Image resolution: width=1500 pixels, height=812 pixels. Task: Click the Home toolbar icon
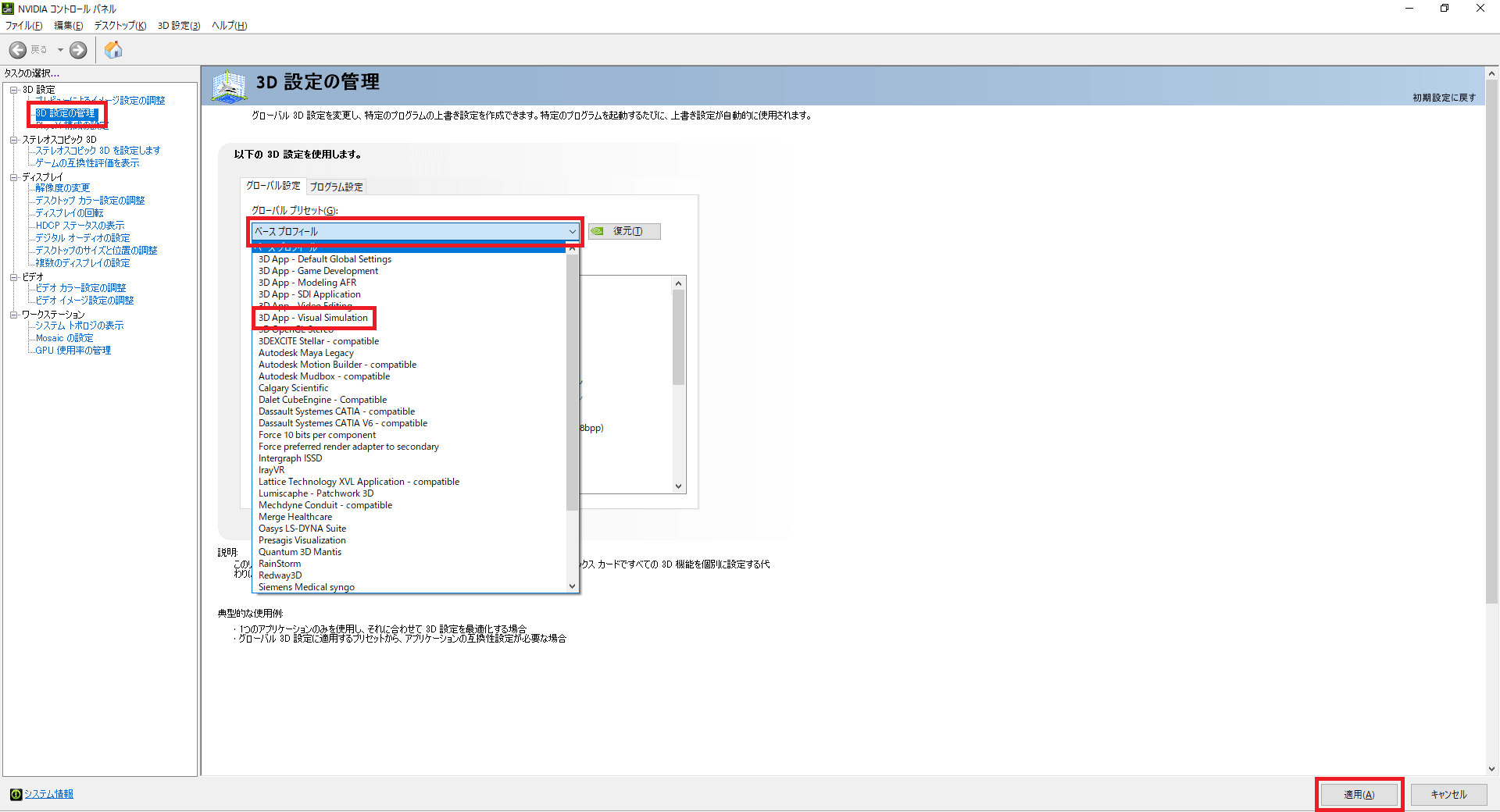click(113, 50)
